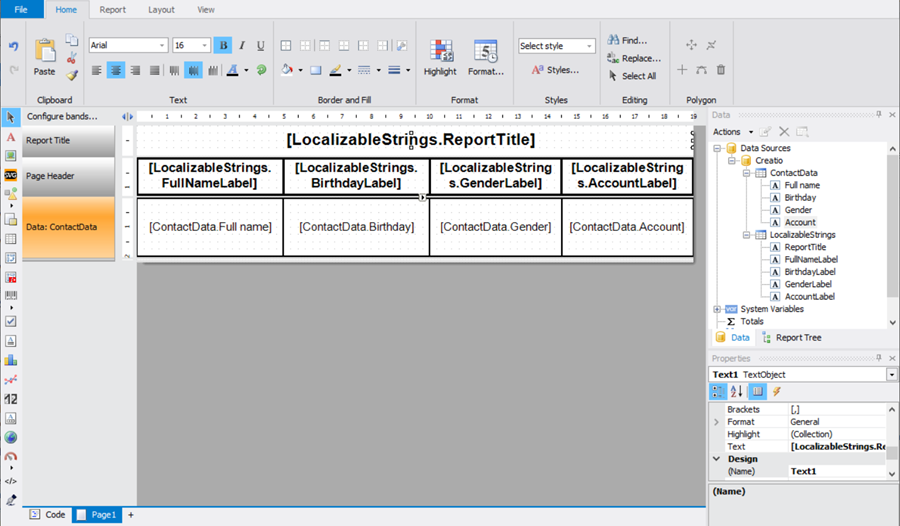Open the font size 16 dropdown
The width and height of the screenshot is (900, 526).
(204, 45)
